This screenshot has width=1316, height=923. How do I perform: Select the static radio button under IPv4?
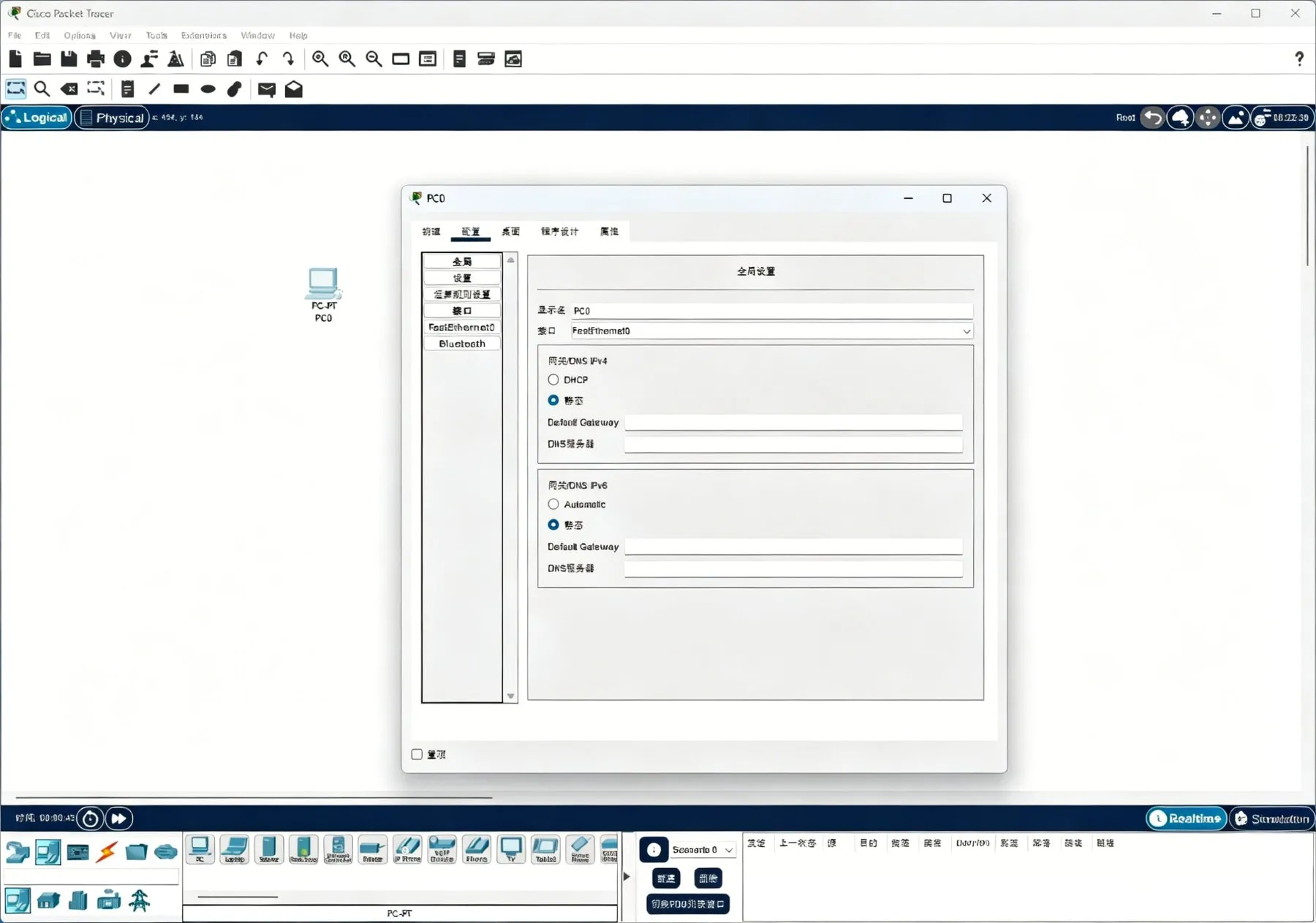[553, 400]
